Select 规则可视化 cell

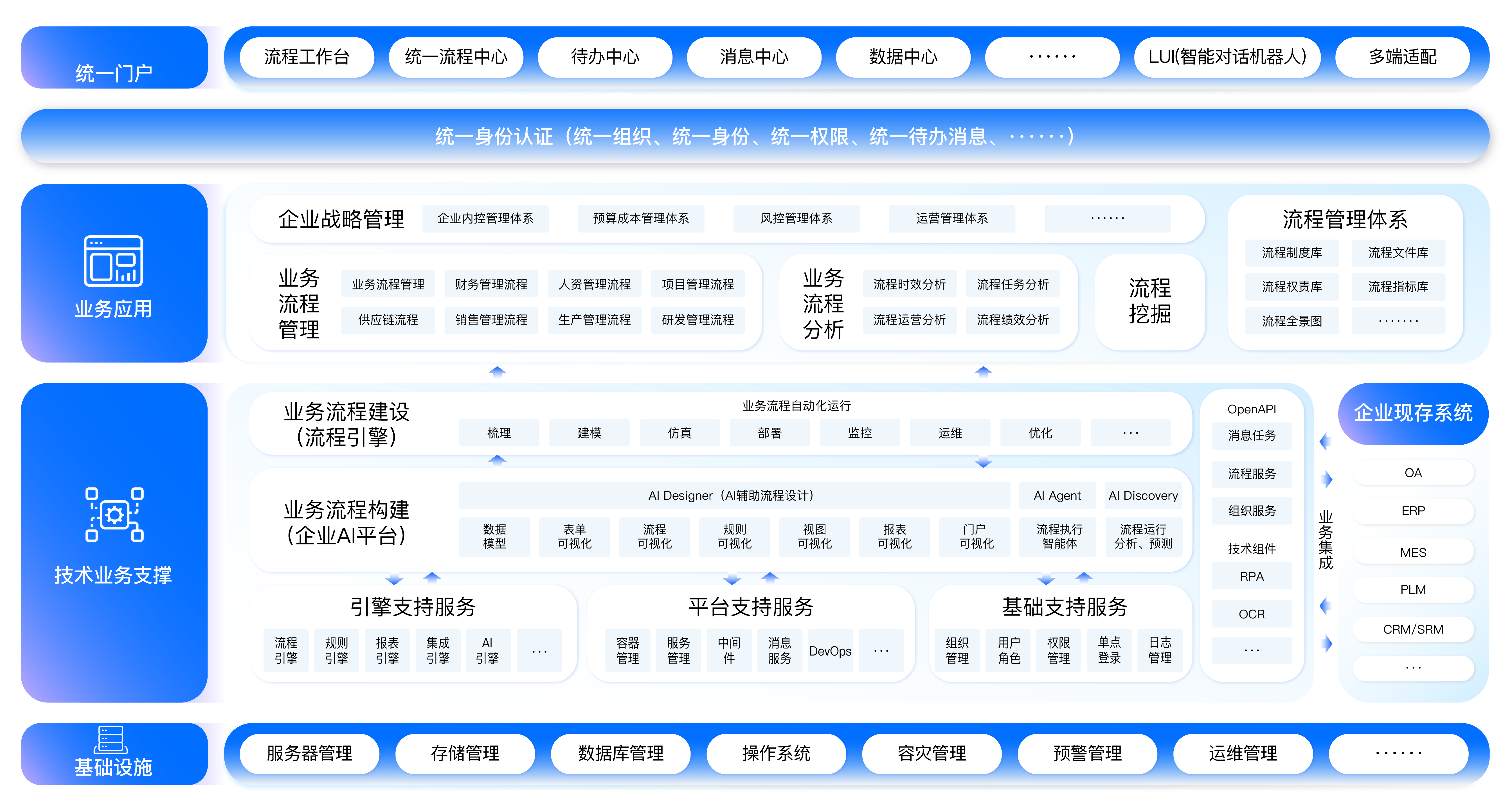click(735, 536)
